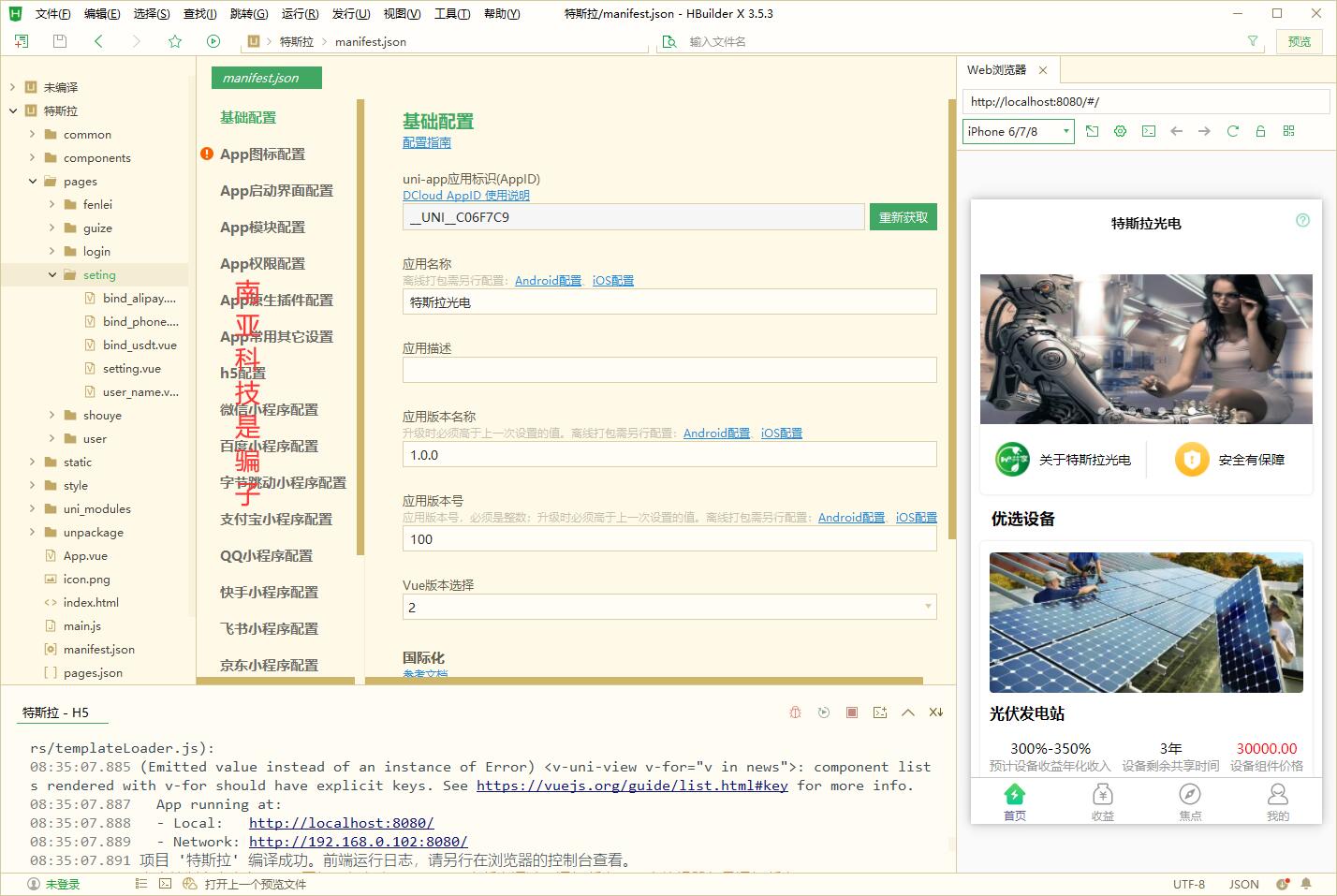Click the debug bug icon above the console
The image size is (1337, 896).
pyautogui.click(x=795, y=712)
